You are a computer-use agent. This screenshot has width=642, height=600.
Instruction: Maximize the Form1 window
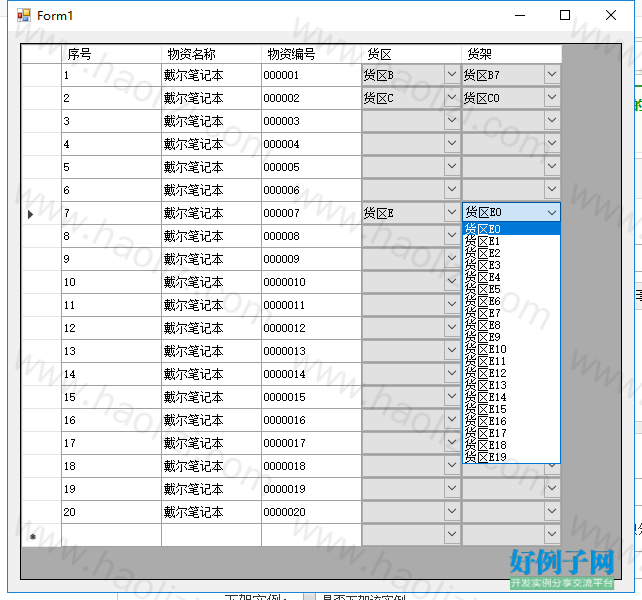[565, 16]
